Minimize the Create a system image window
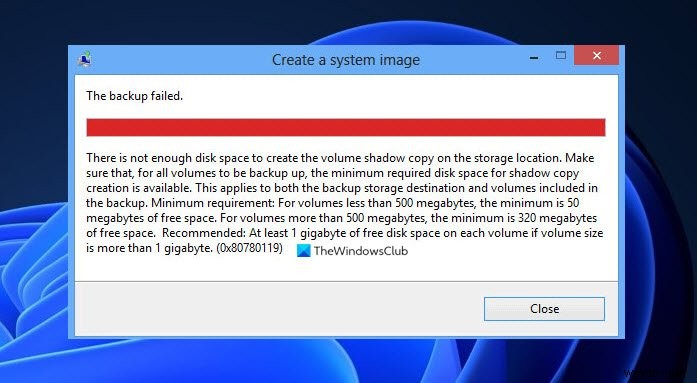 pyautogui.click(x=535, y=57)
